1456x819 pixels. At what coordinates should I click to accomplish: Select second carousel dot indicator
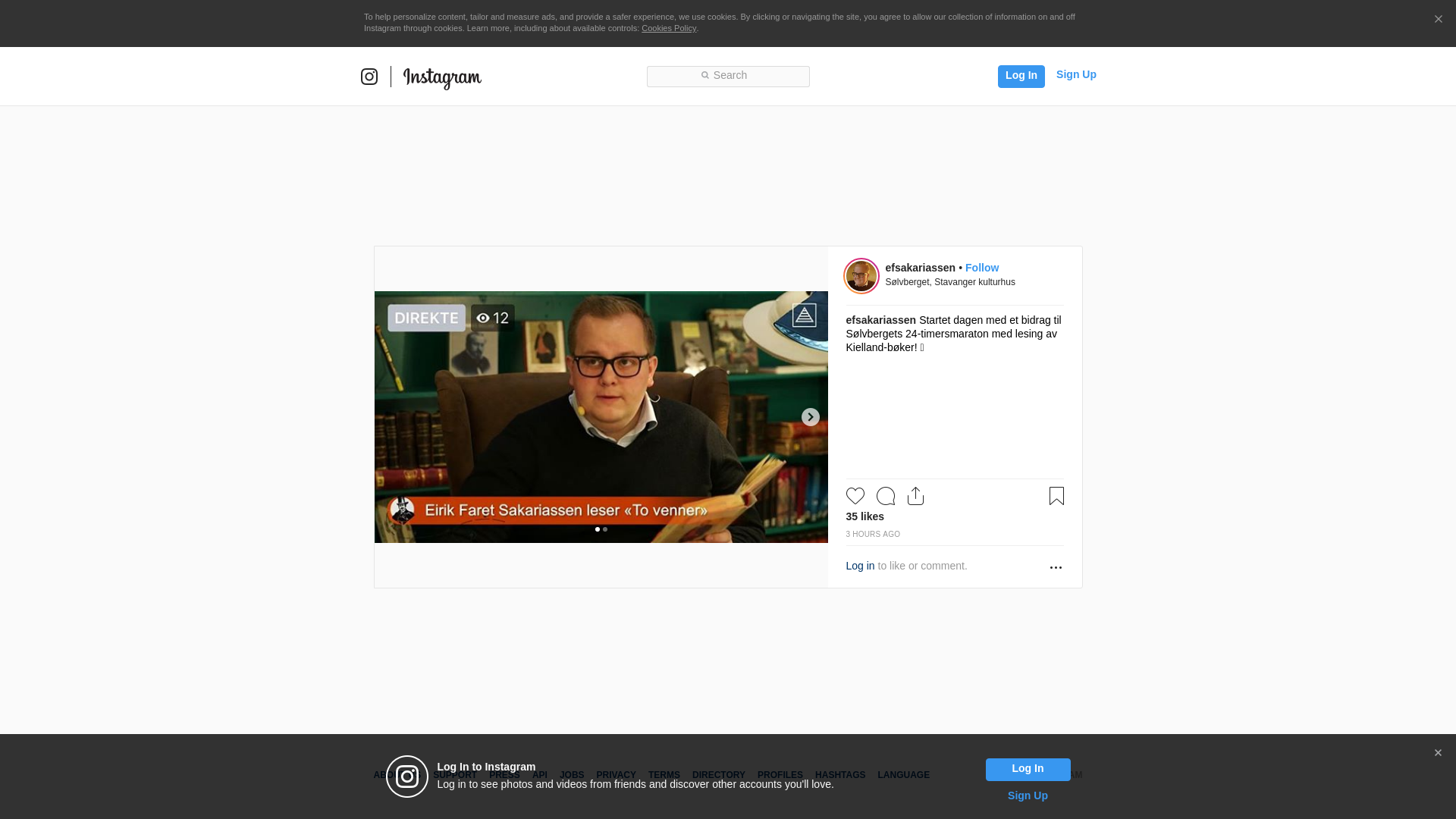(605, 529)
